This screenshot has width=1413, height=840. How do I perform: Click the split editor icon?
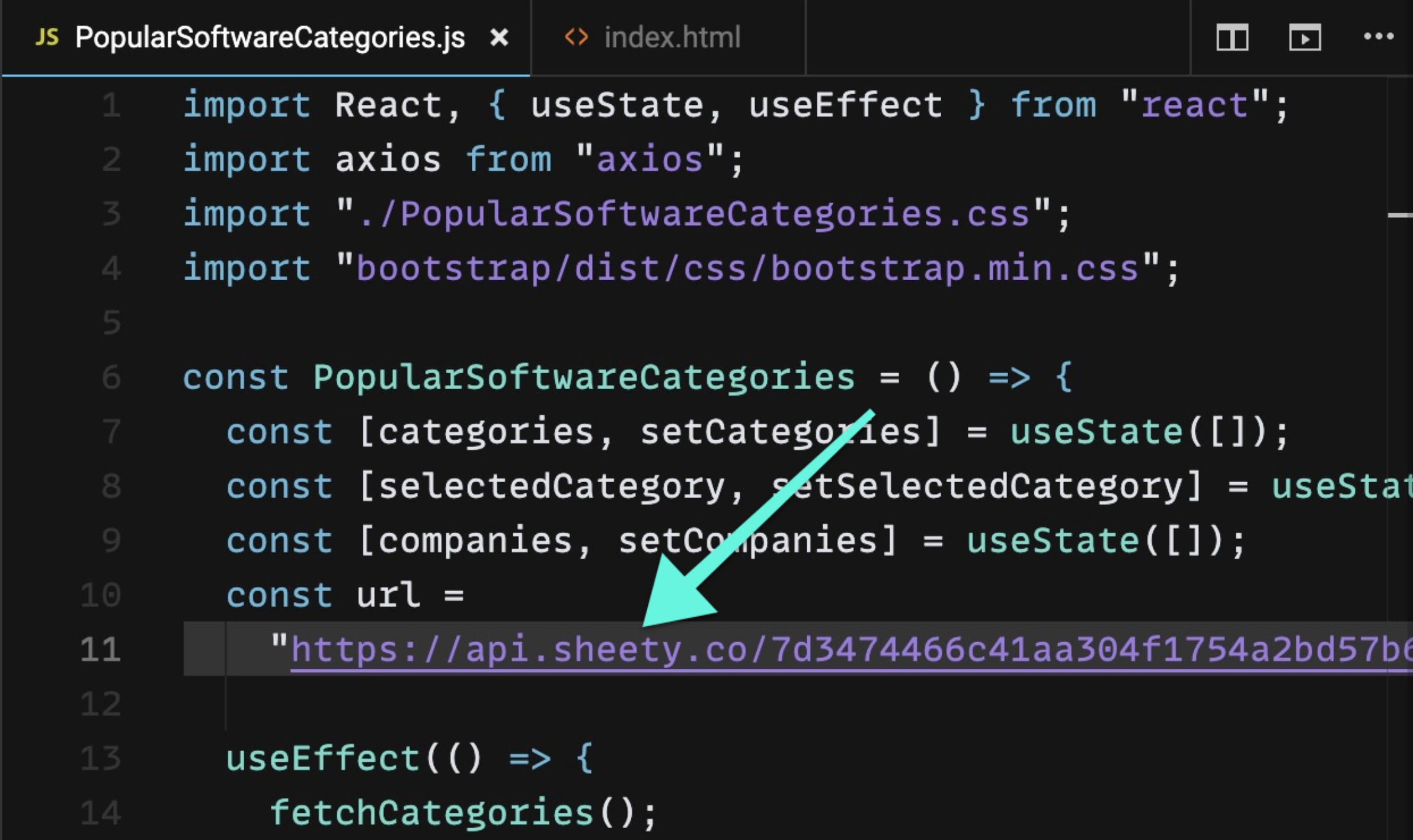(x=1232, y=38)
